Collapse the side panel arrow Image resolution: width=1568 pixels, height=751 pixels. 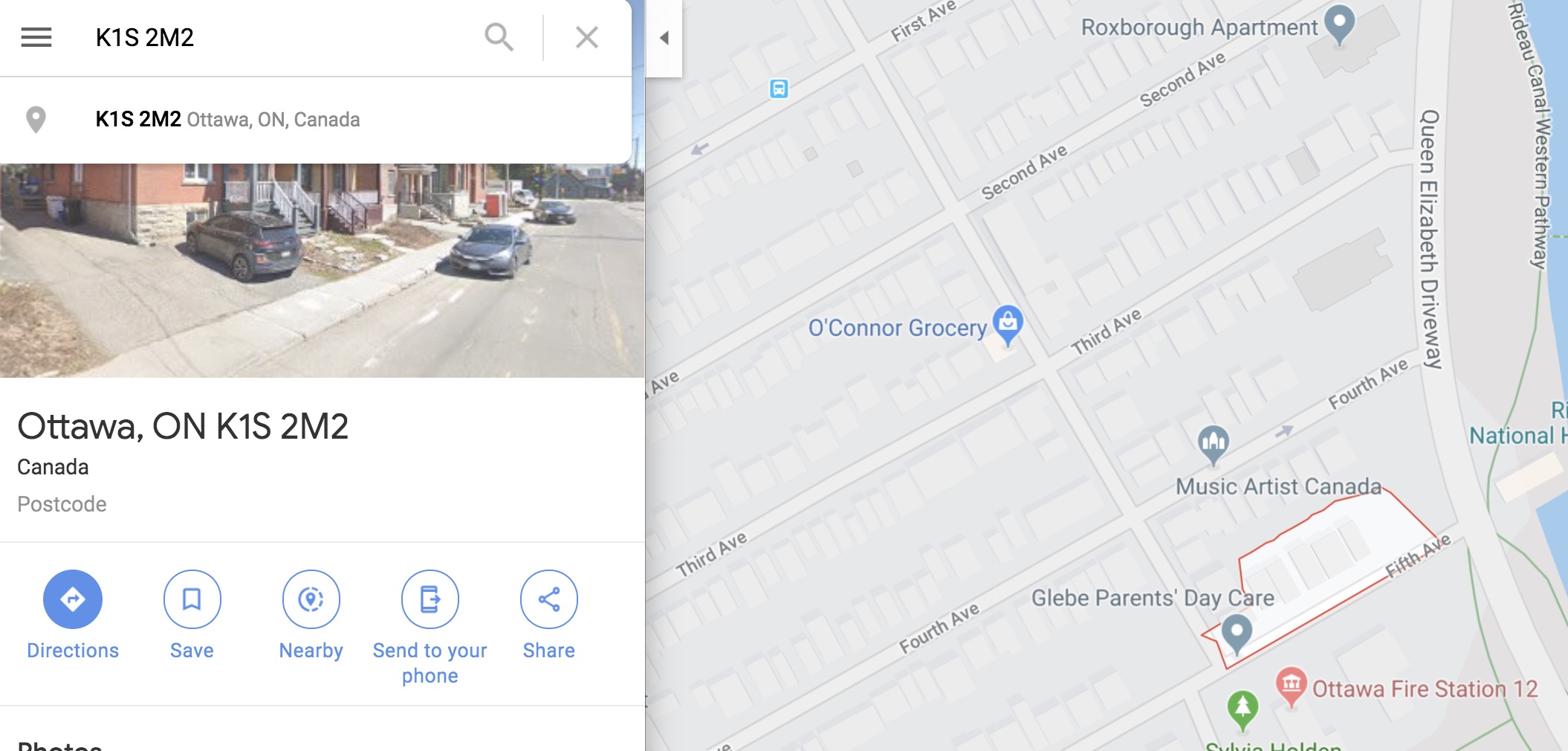pyautogui.click(x=664, y=38)
